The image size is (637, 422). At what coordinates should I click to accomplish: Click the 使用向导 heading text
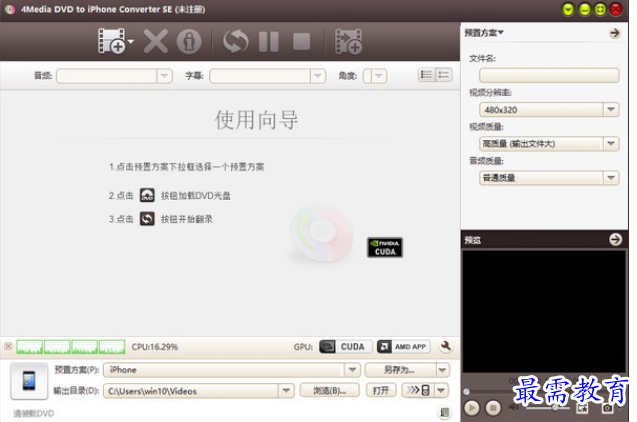(x=256, y=120)
